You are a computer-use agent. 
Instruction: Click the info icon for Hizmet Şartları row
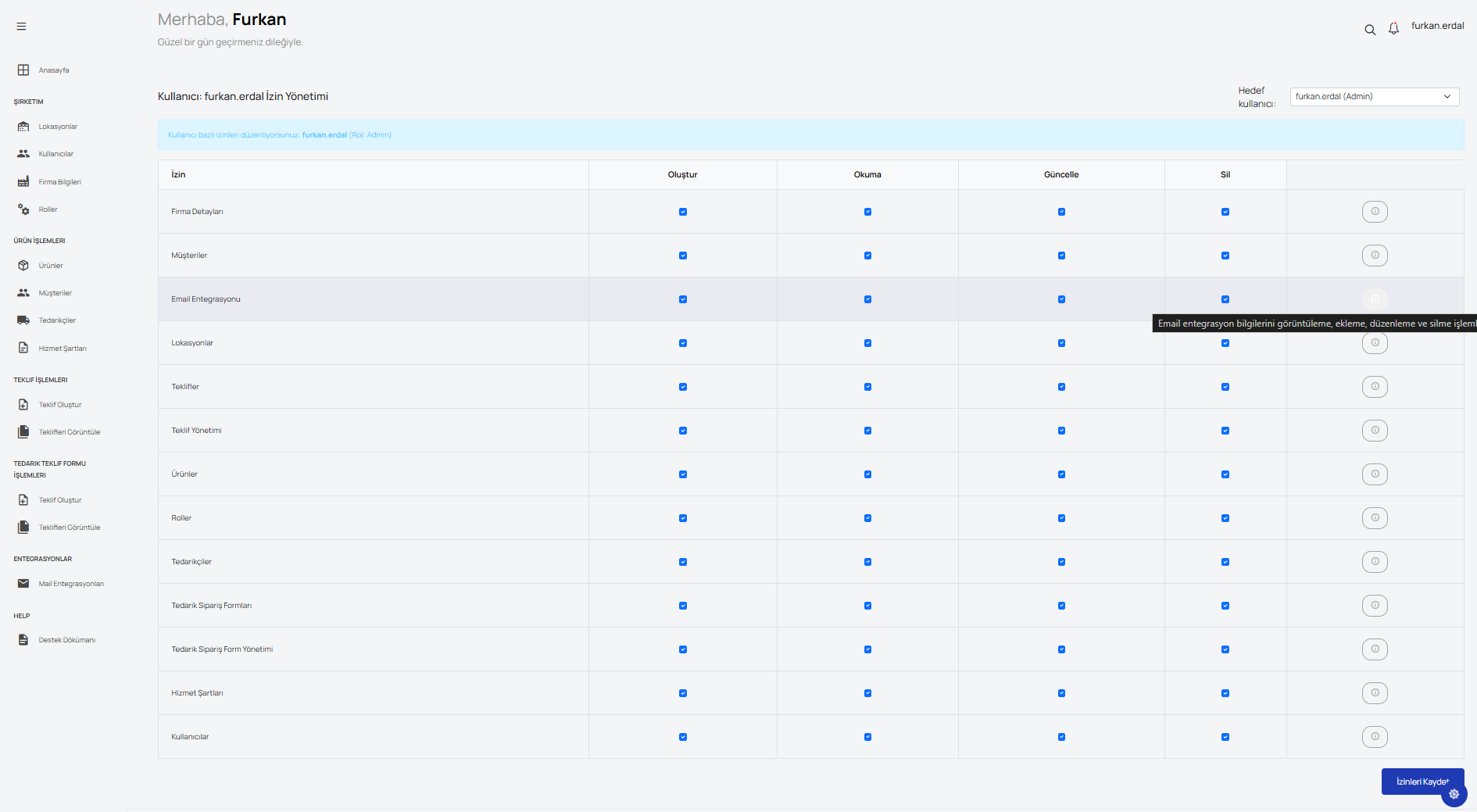click(1375, 693)
